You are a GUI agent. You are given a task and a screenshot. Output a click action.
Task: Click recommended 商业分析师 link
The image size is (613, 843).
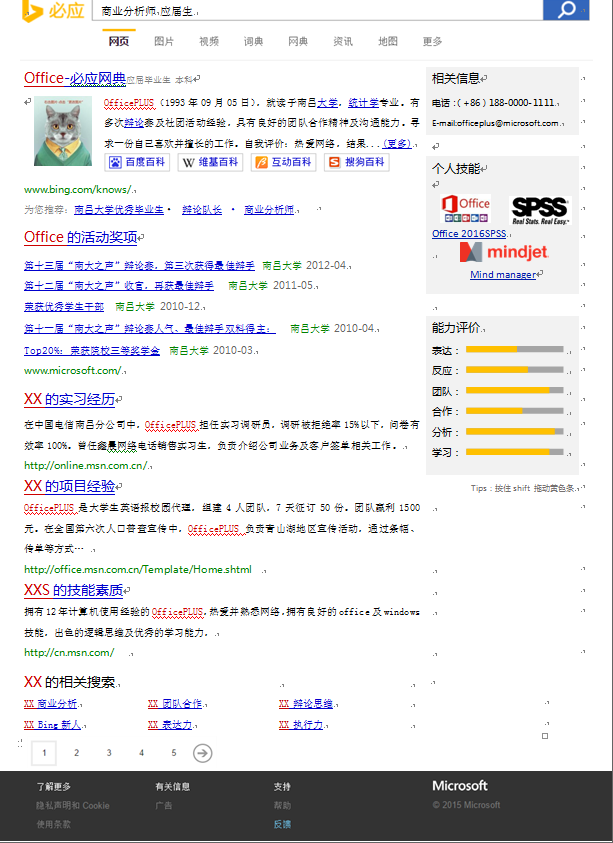(269, 210)
